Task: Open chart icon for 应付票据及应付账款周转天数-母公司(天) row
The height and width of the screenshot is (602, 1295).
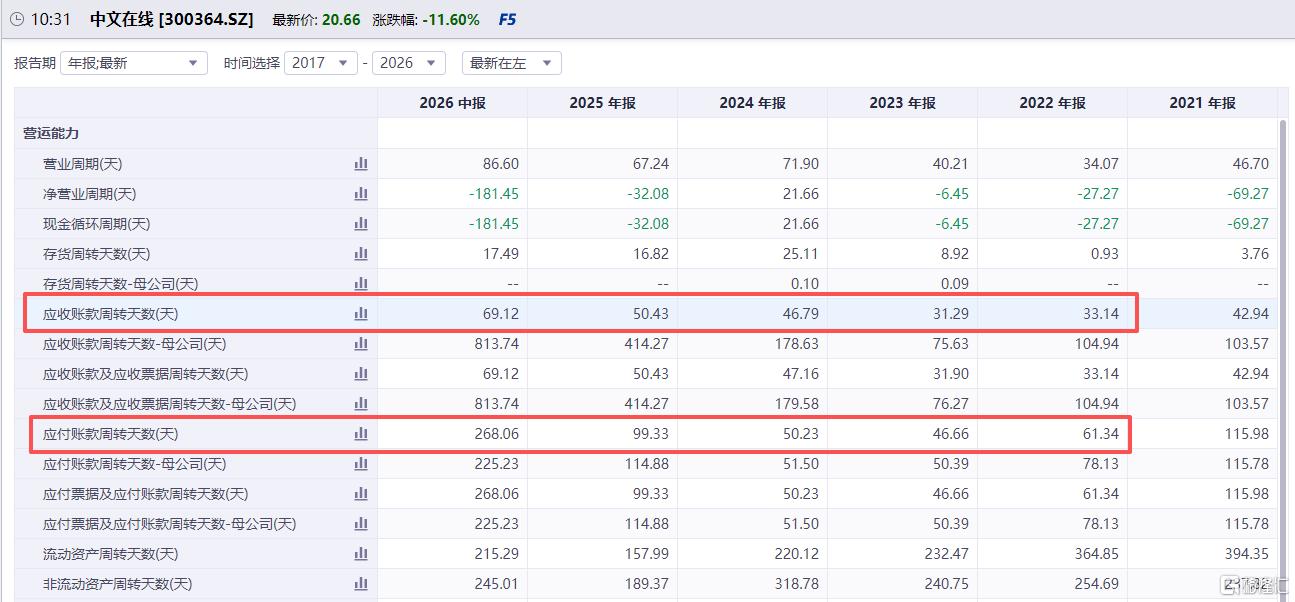Action: 361,524
